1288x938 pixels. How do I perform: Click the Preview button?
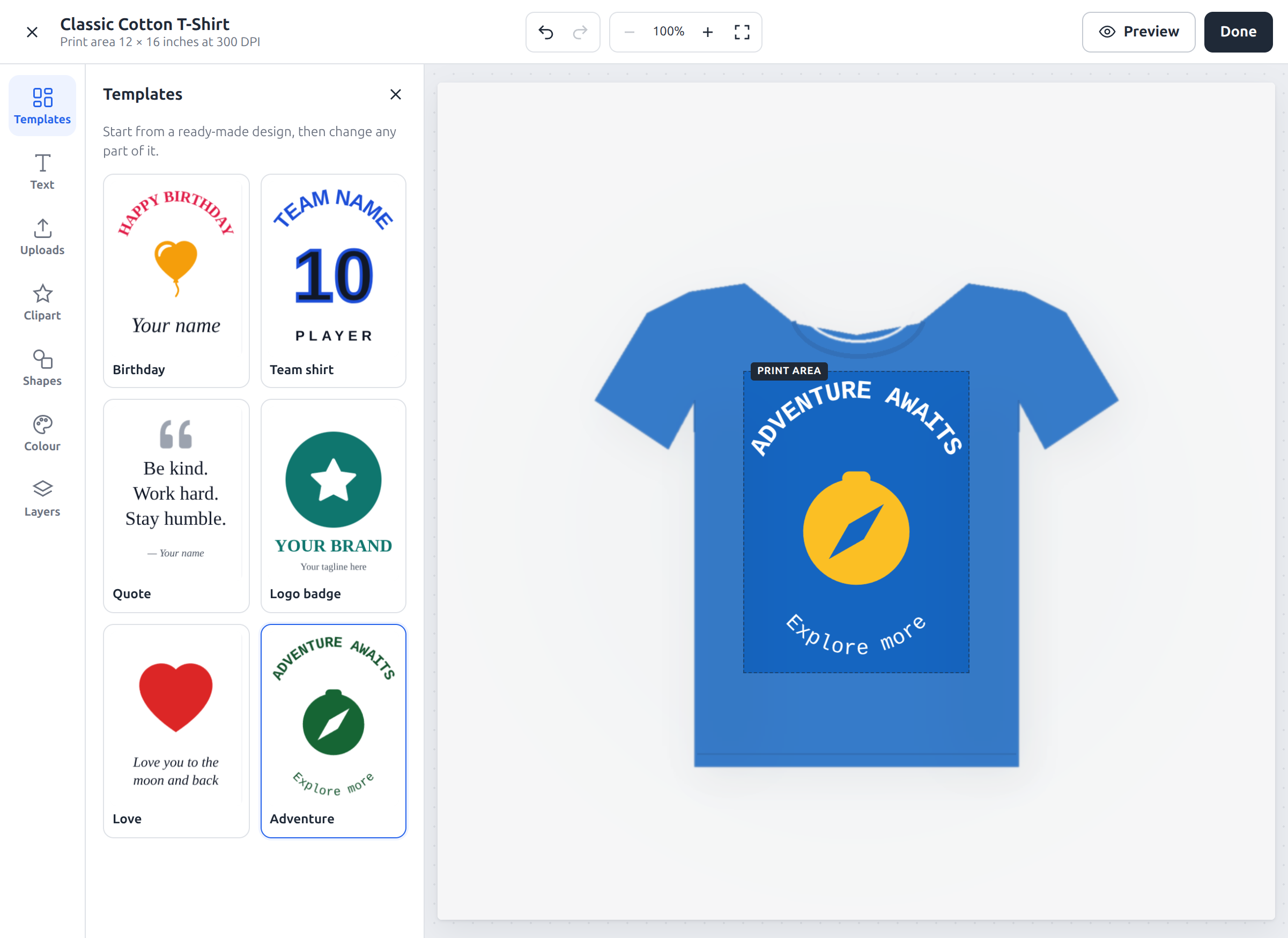1138,32
